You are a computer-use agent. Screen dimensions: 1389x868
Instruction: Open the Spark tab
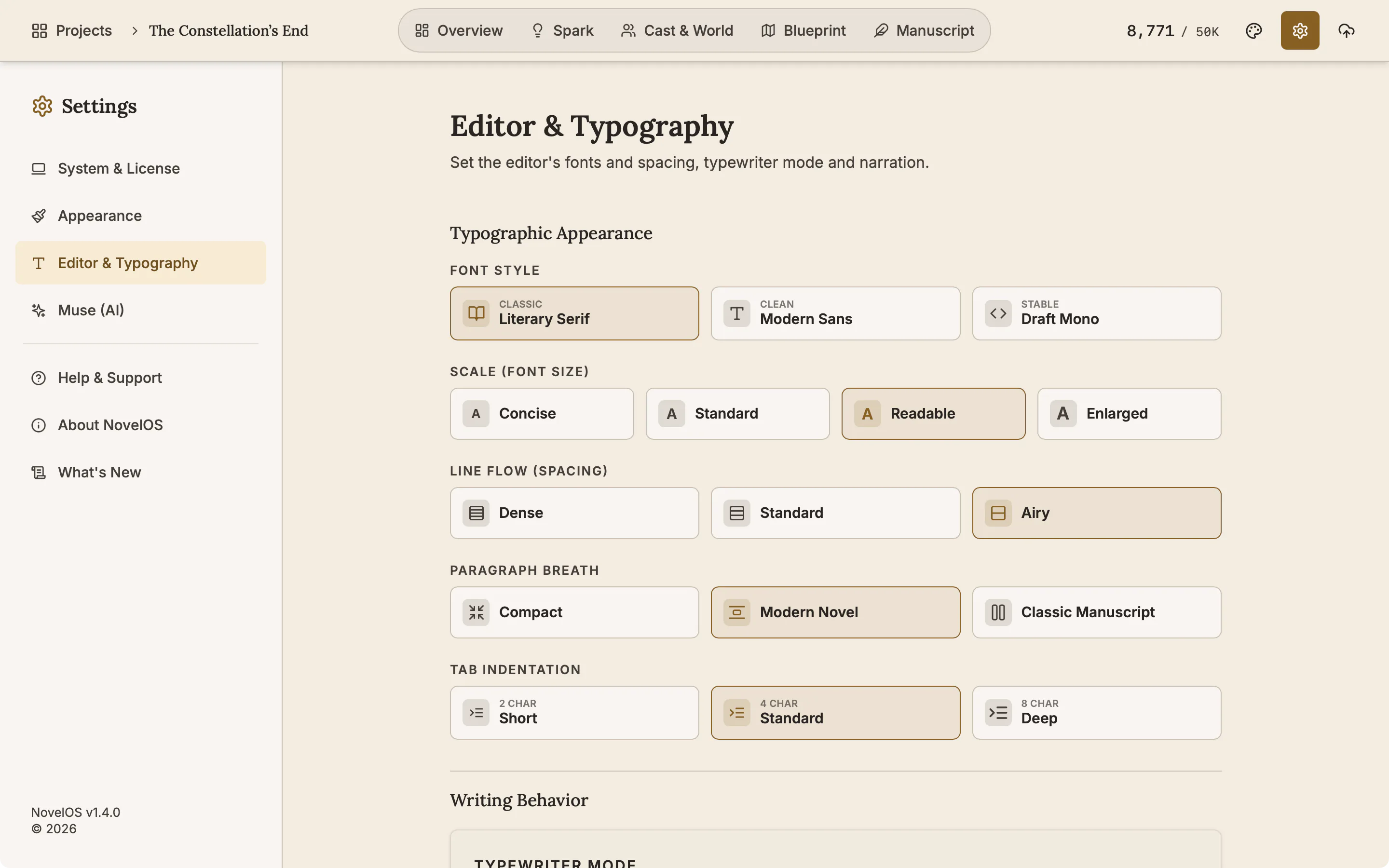(562, 30)
